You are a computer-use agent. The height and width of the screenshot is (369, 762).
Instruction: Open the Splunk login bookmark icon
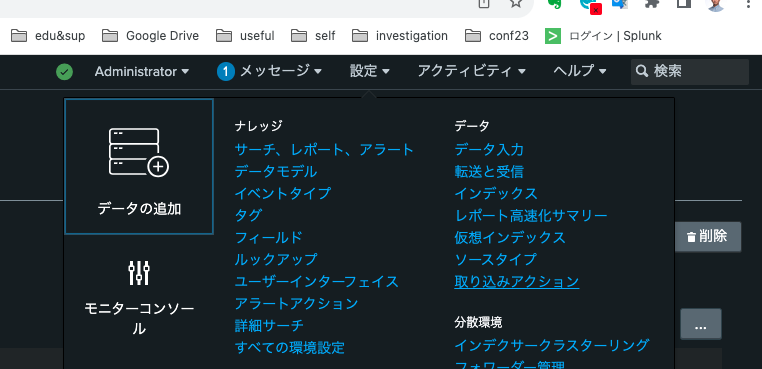pos(553,35)
